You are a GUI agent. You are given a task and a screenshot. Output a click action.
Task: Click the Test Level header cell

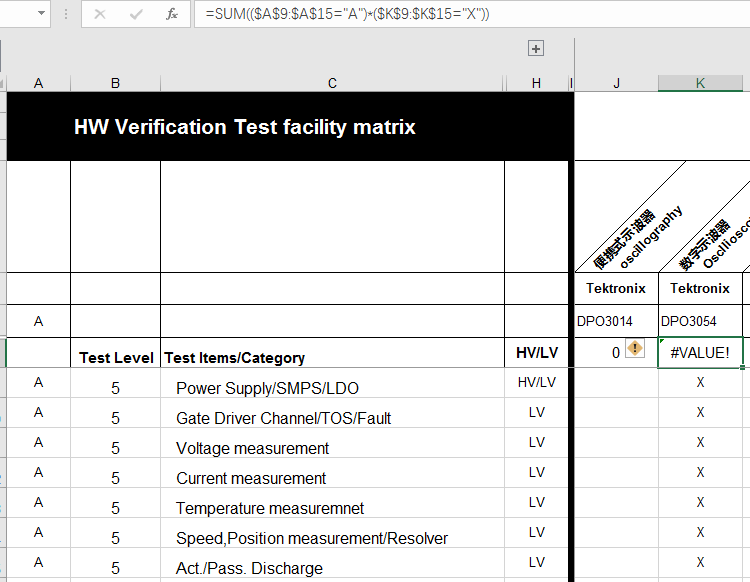[115, 353]
